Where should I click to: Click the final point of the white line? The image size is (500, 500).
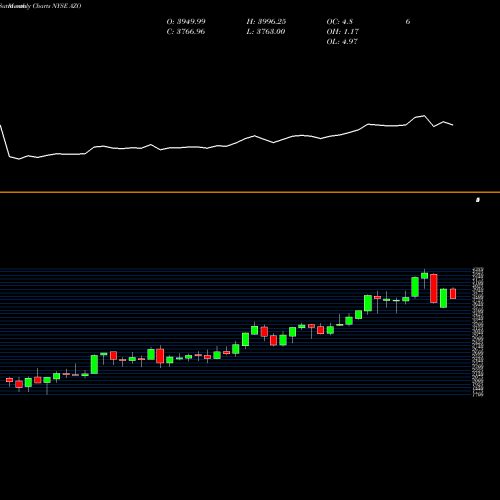(x=453, y=125)
